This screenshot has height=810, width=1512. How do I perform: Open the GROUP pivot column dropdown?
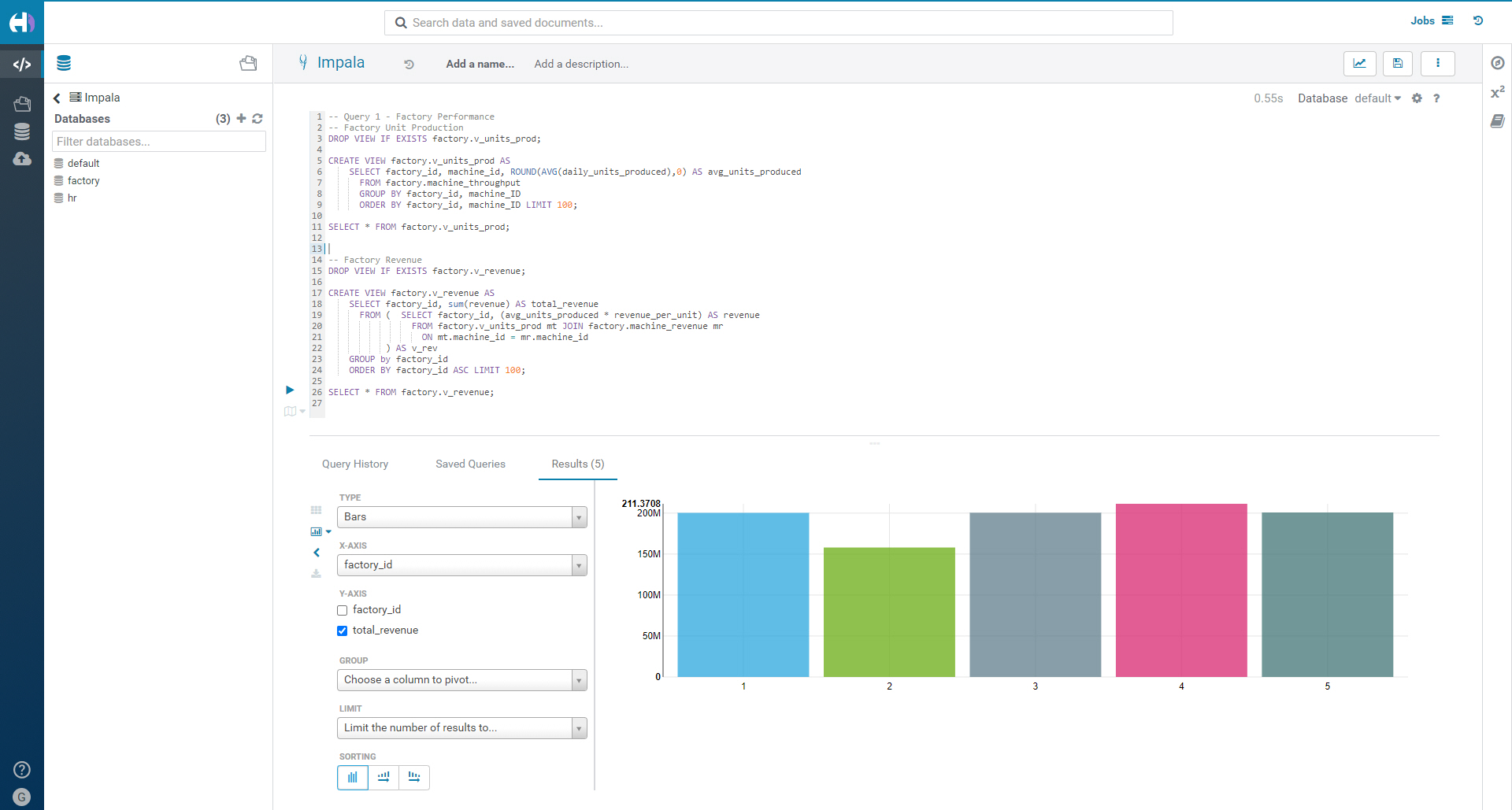click(462, 680)
